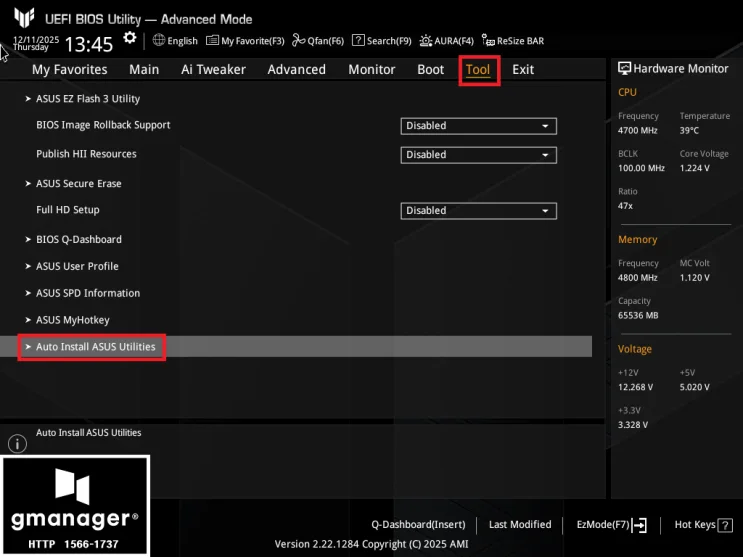Expand ASUS SPD Information entry
This screenshot has height=557, width=743.
(88, 293)
